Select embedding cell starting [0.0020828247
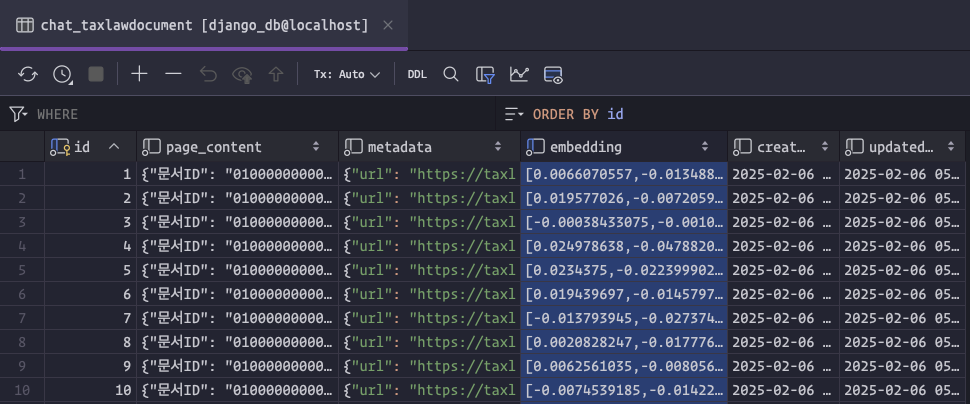The width and height of the screenshot is (970, 404). (x=624, y=342)
